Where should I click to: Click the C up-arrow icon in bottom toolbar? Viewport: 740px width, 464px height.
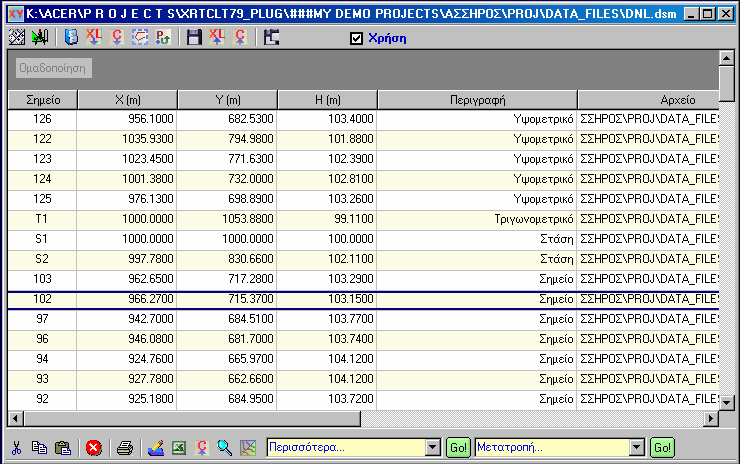click(x=202, y=447)
